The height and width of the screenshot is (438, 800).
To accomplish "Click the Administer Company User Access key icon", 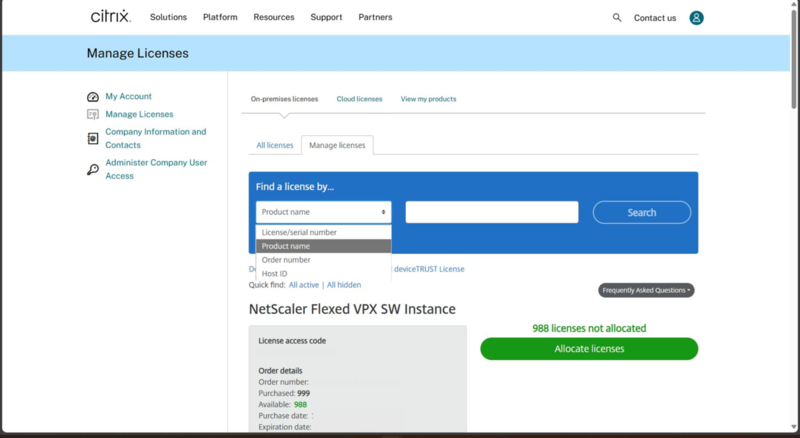I will (92, 169).
